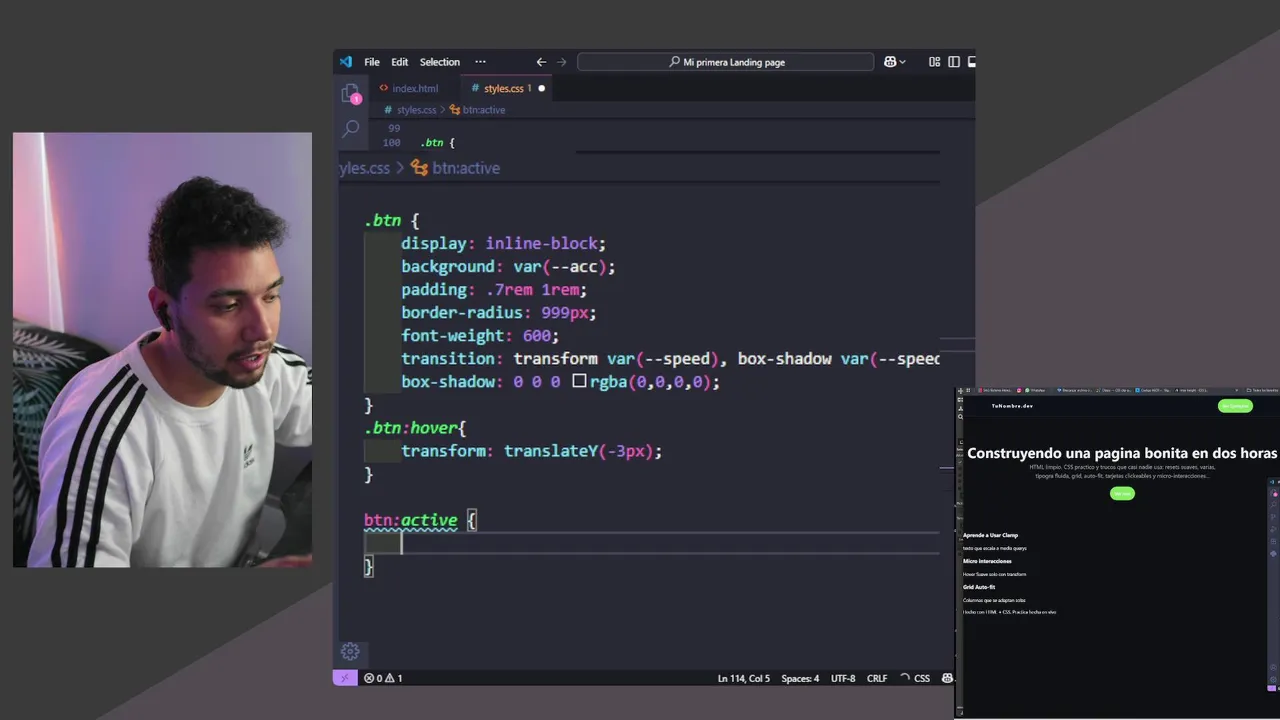
Task: Open the Manage gear icon in the activity bar
Action: point(350,652)
